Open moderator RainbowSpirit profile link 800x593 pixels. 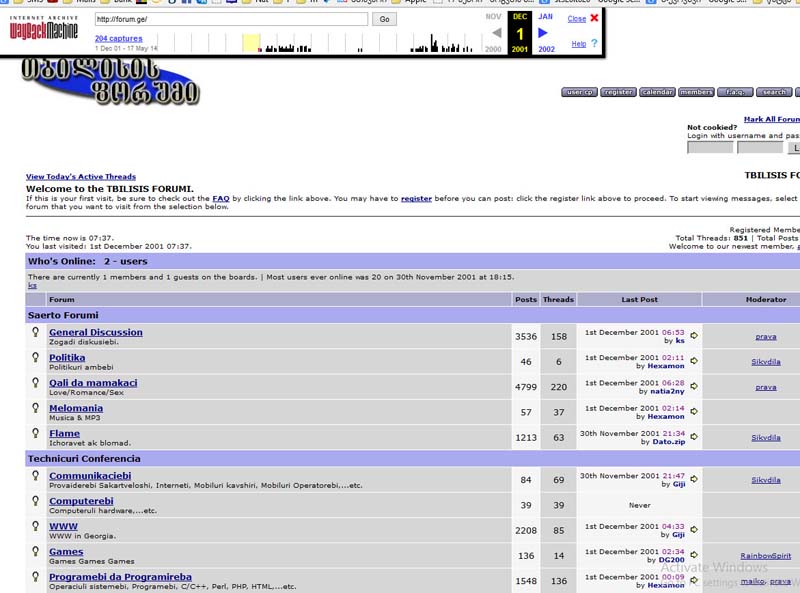point(765,556)
